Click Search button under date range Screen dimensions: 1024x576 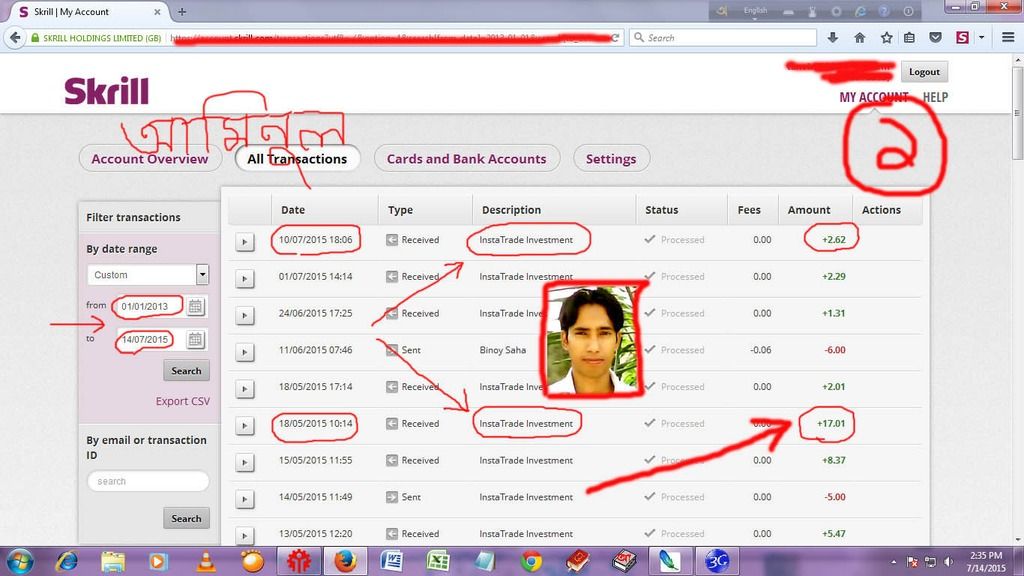[x=186, y=370]
